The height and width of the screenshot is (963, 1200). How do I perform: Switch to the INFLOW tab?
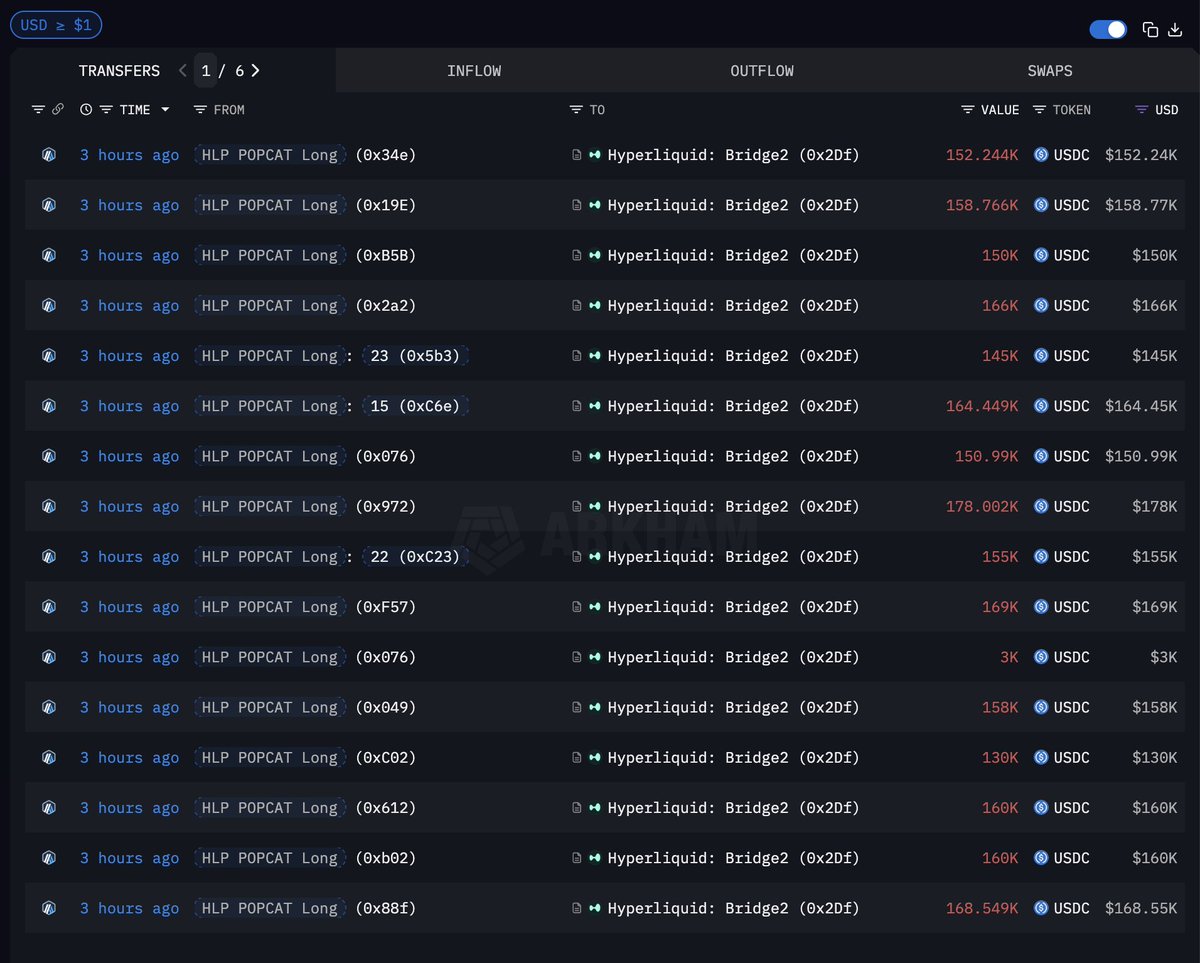pyautogui.click(x=474, y=71)
